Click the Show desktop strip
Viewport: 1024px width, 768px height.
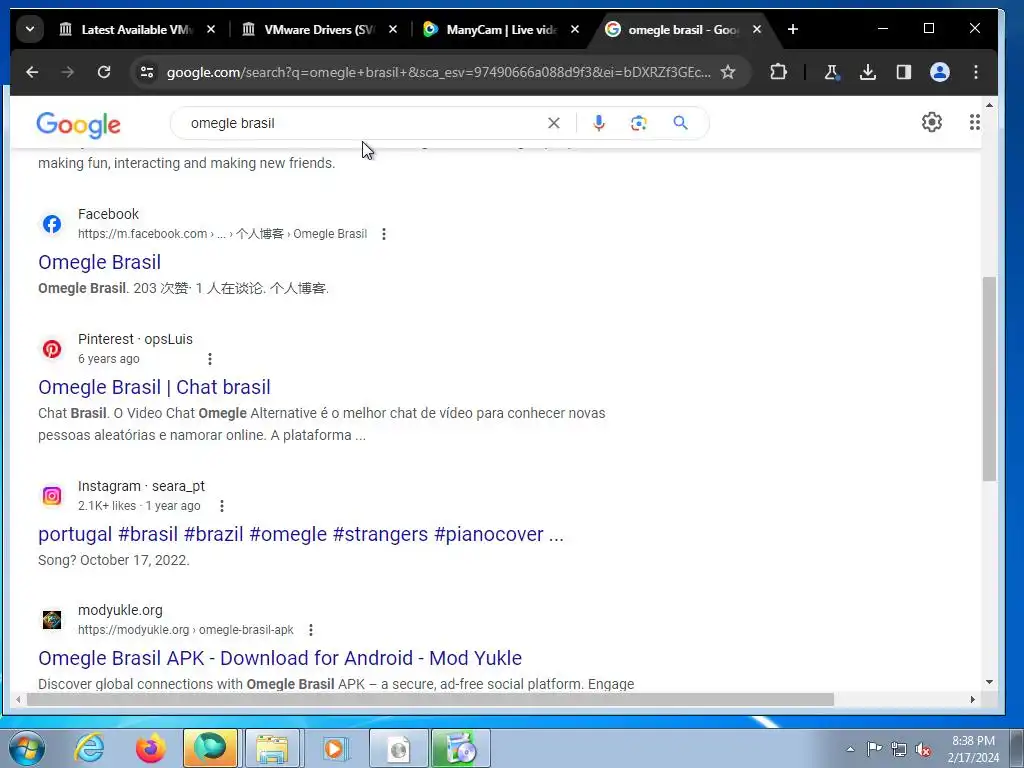click(x=1016, y=748)
